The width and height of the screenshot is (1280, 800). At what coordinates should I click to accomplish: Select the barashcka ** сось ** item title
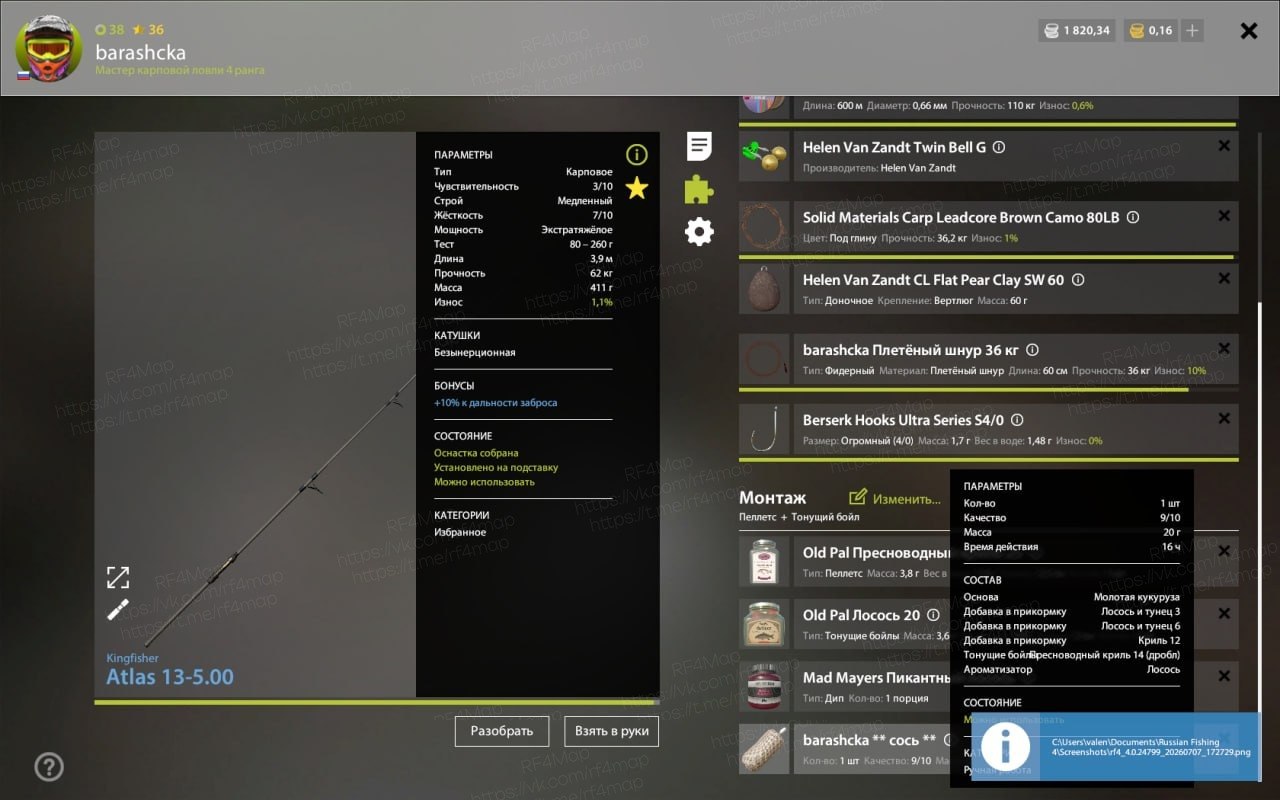click(869, 740)
